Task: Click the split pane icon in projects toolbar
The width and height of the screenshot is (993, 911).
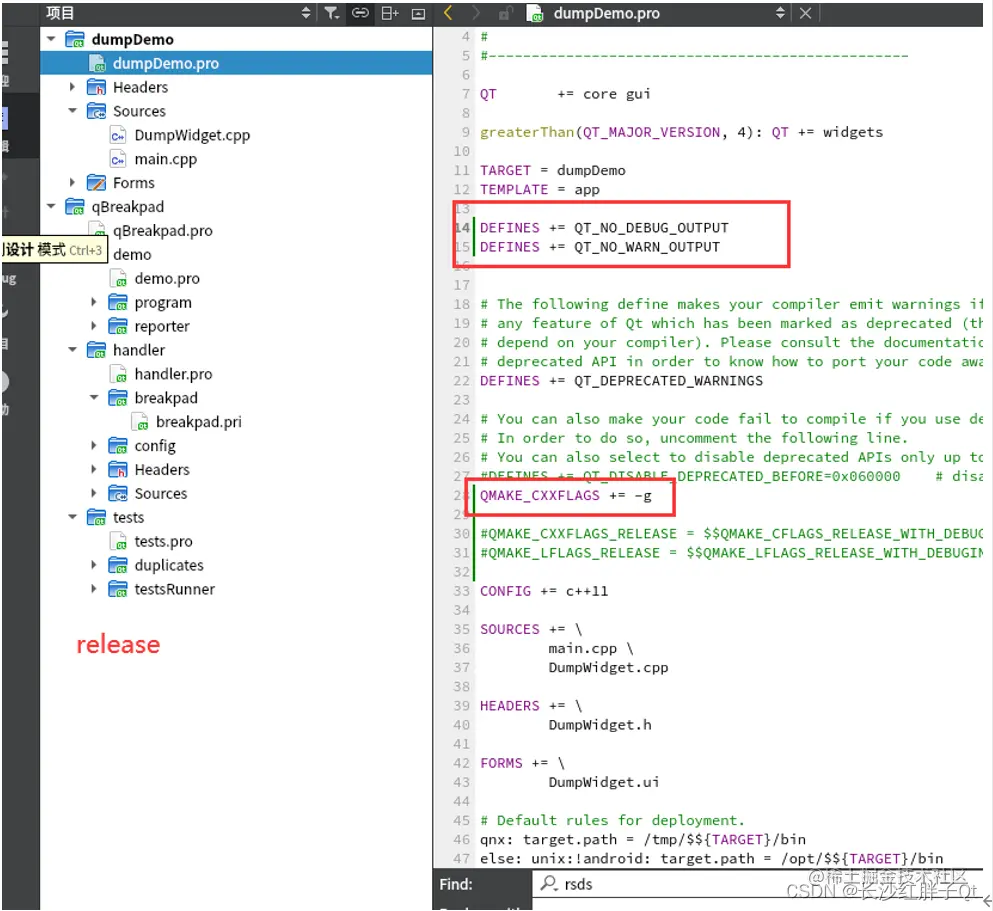Action: (389, 13)
